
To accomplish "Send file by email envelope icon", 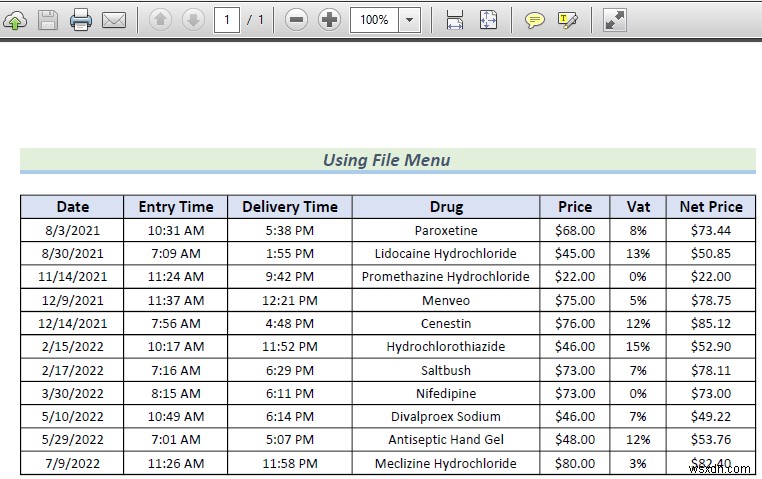I will click(x=114, y=20).
